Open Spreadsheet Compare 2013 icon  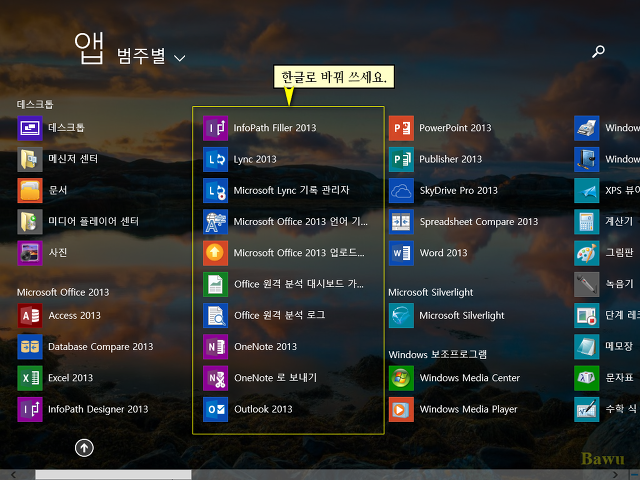[401, 222]
